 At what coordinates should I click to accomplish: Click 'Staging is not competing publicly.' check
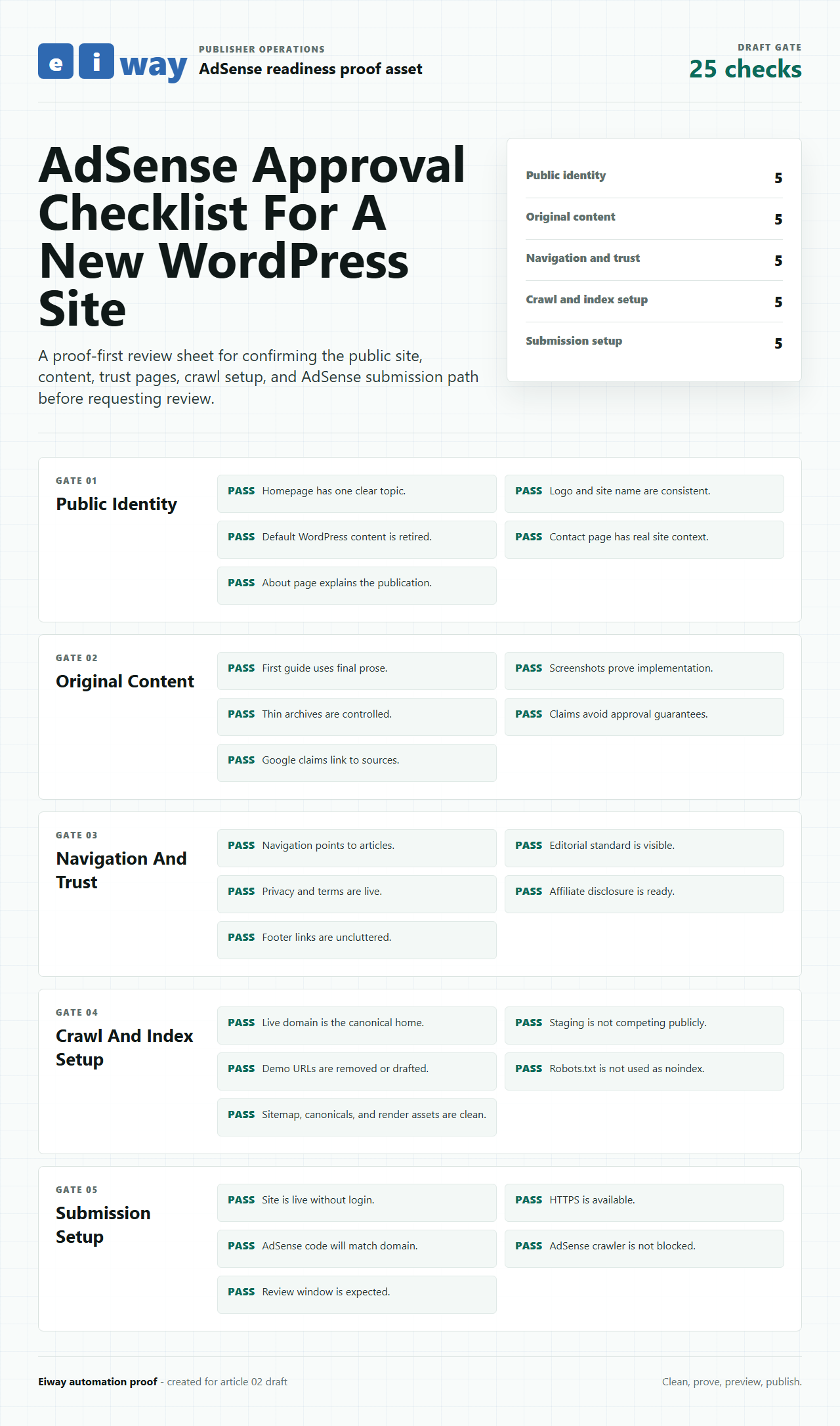[x=644, y=1026]
